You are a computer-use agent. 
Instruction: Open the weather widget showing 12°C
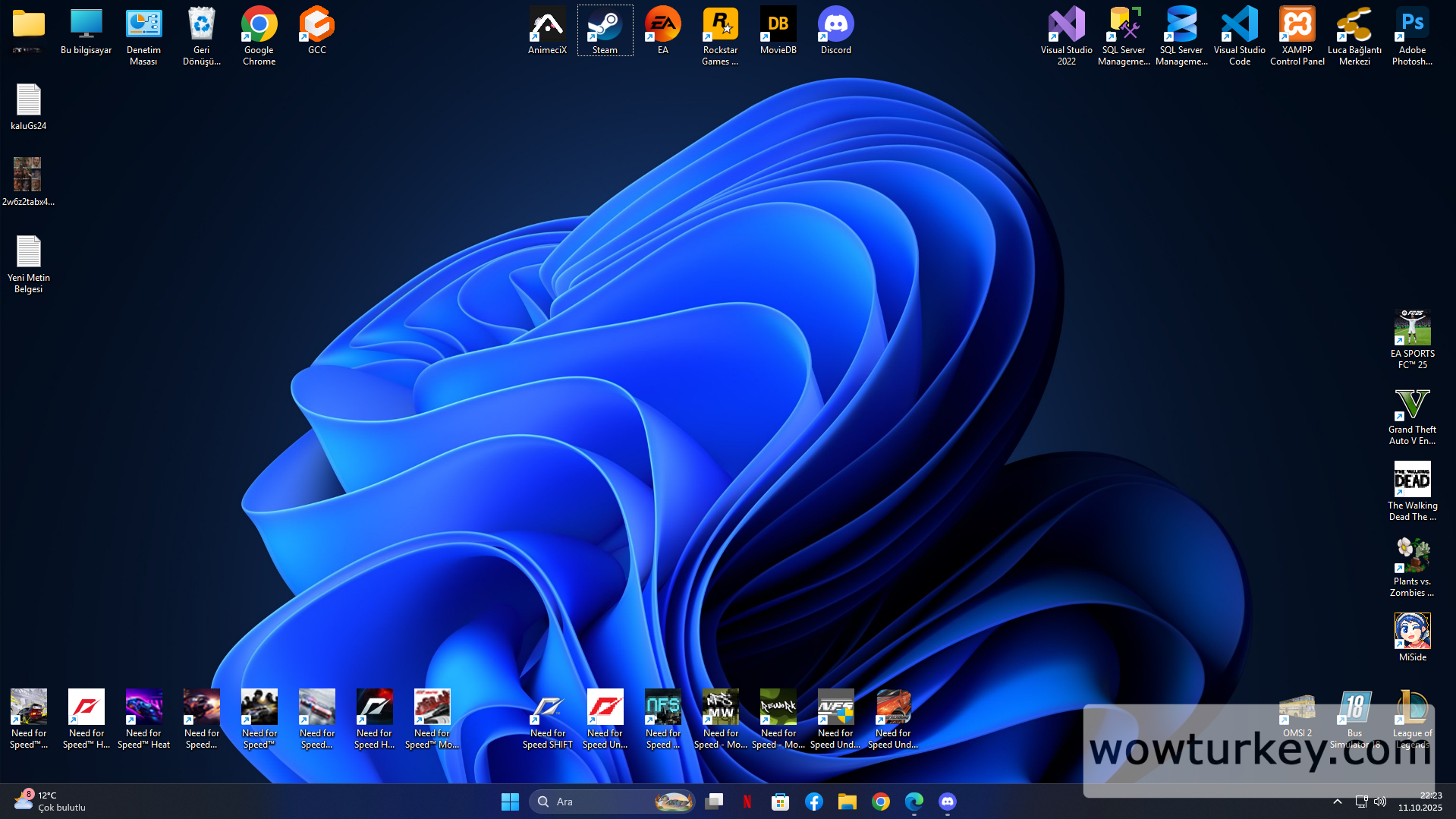(49, 802)
